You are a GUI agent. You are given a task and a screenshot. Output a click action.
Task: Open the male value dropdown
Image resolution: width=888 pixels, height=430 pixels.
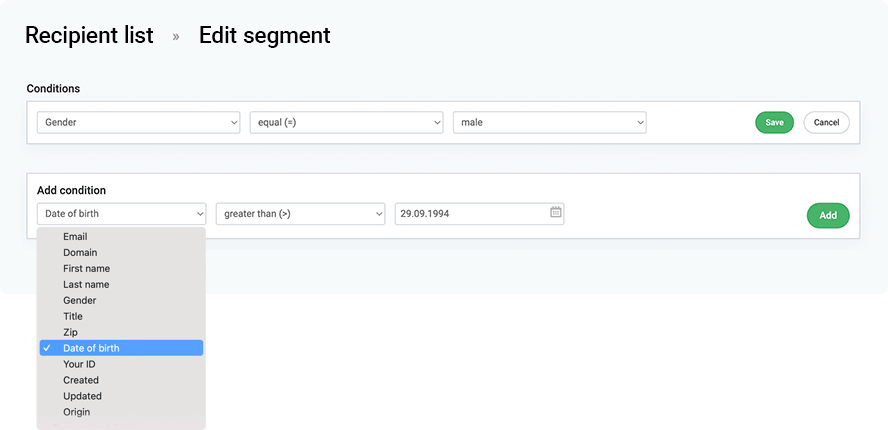coord(550,122)
